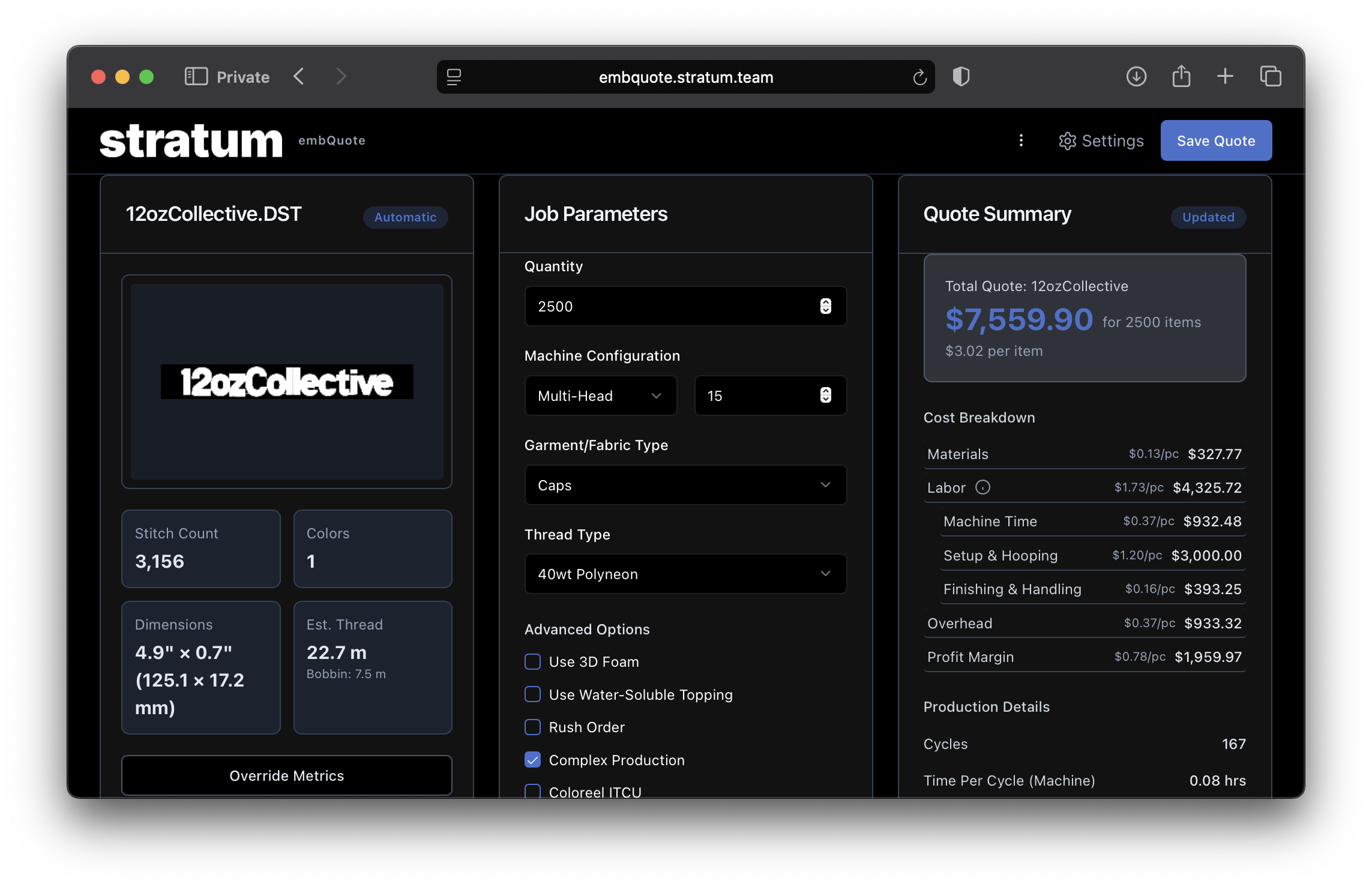Click the privacy shield icon
The image size is (1372, 887).
click(x=961, y=77)
